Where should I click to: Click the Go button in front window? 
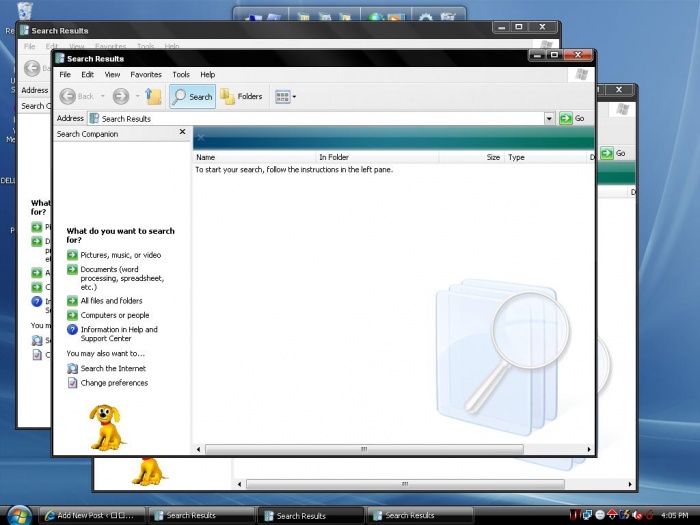[572, 118]
